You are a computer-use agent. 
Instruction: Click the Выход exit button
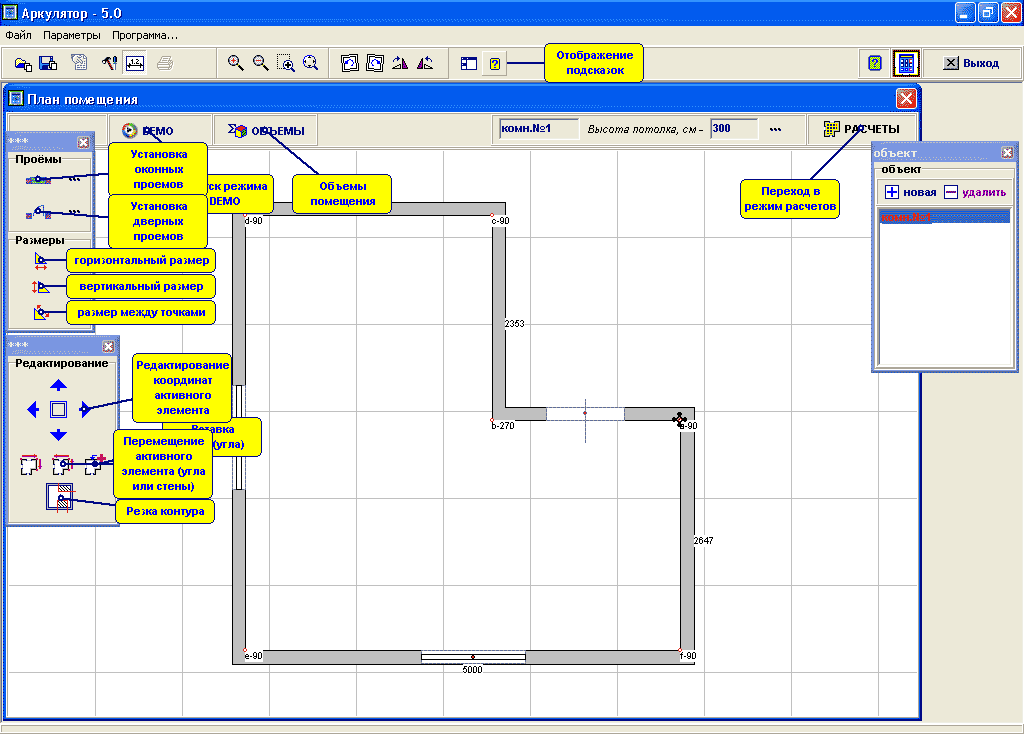[971, 63]
